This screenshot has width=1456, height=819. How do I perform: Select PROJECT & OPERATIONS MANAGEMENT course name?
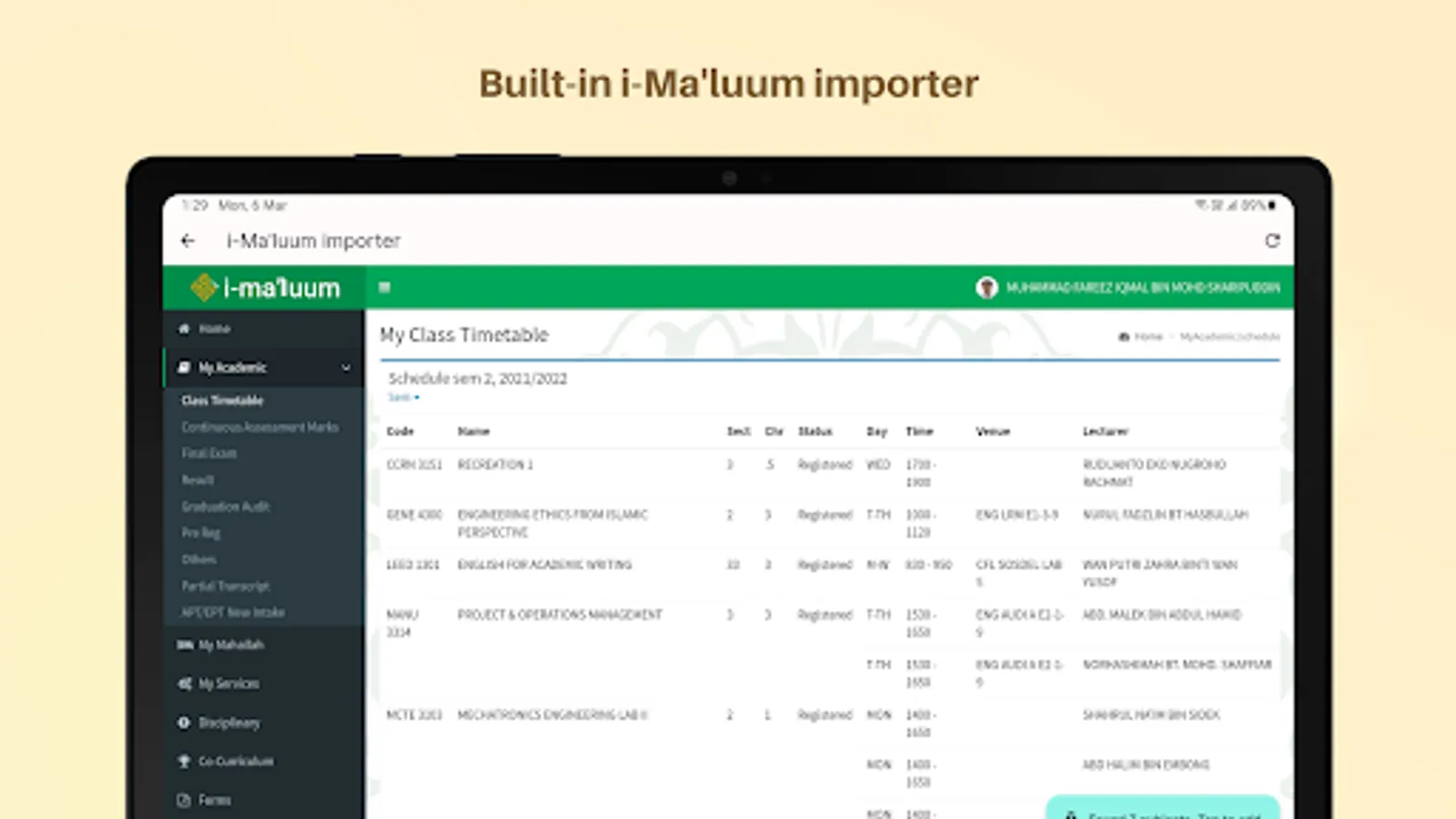tap(560, 615)
